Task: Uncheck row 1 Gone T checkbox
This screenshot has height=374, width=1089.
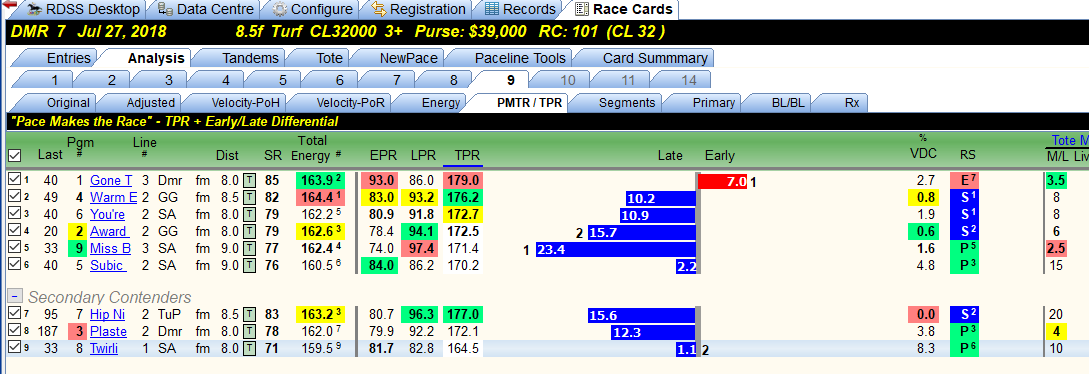Action: point(14,180)
